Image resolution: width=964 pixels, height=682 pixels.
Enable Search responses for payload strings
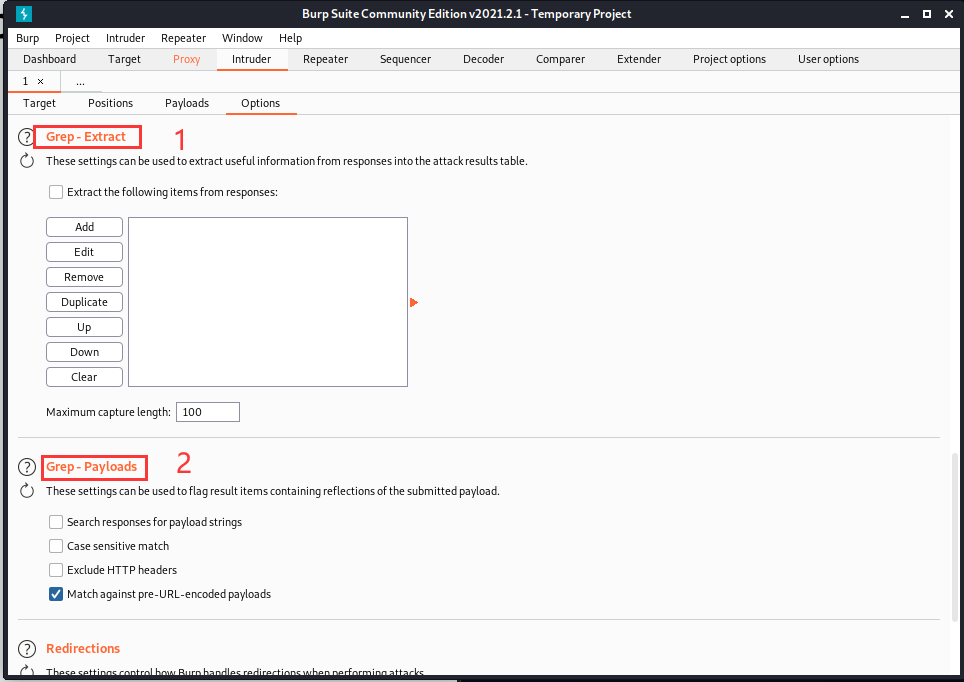(56, 522)
